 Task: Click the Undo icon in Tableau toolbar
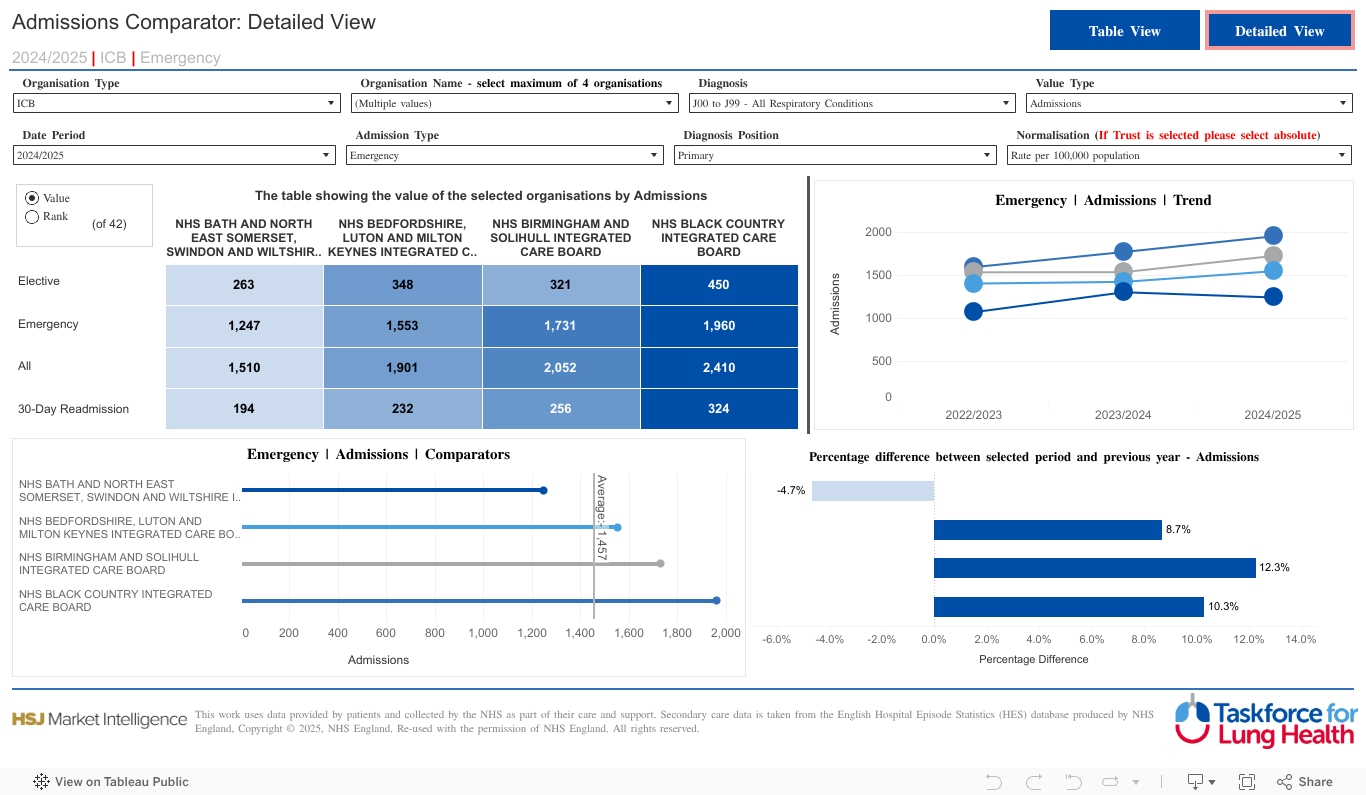(993, 782)
